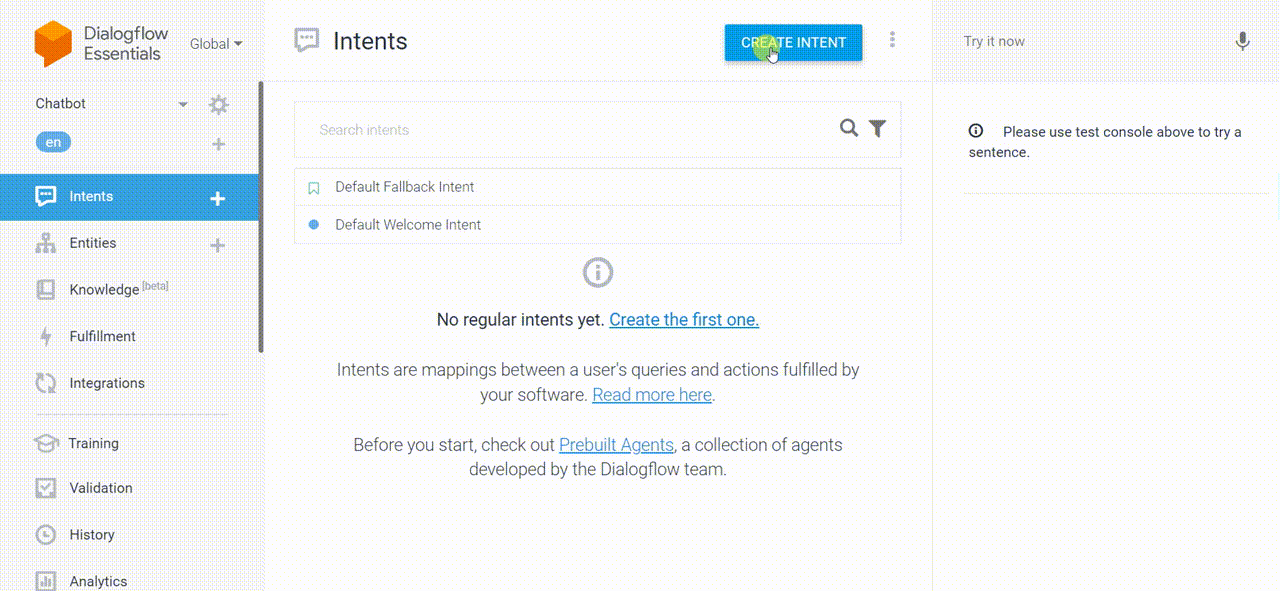
Task: Click the CREATE INTENT button
Action: [x=793, y=42]
